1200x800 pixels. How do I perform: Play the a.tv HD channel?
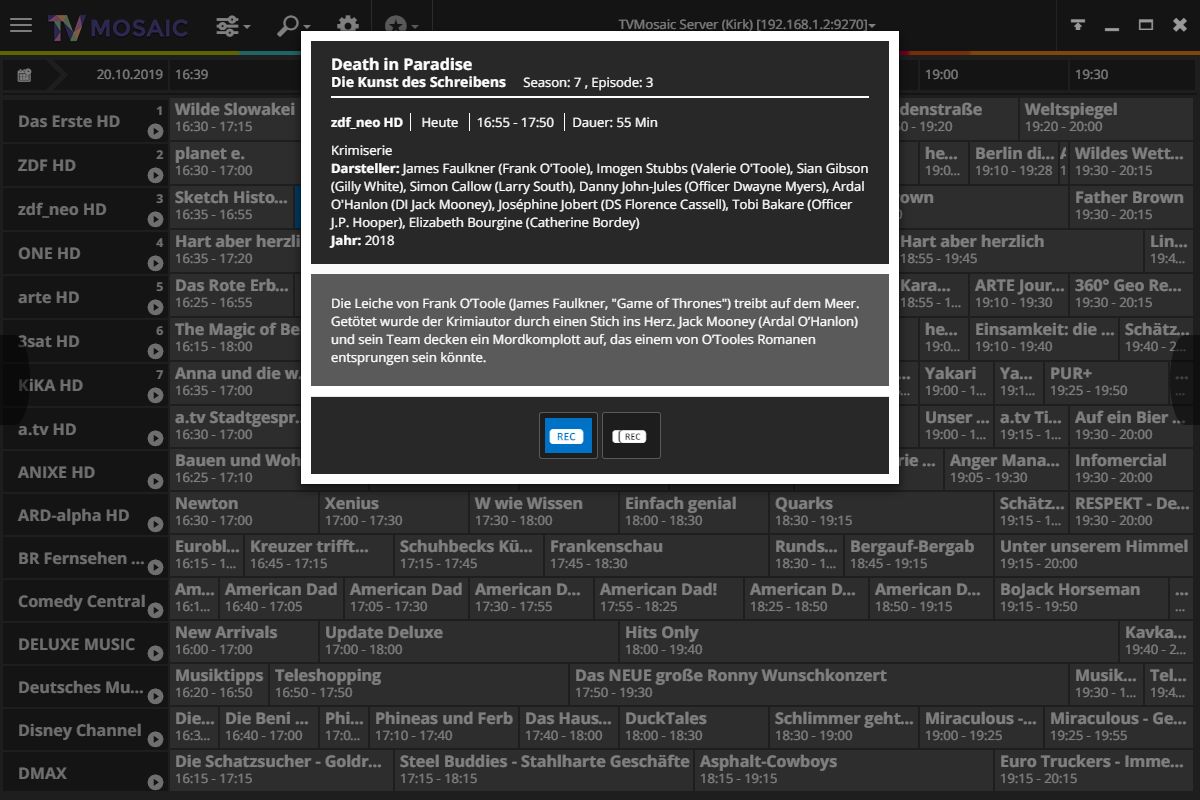tap(155, 438)
